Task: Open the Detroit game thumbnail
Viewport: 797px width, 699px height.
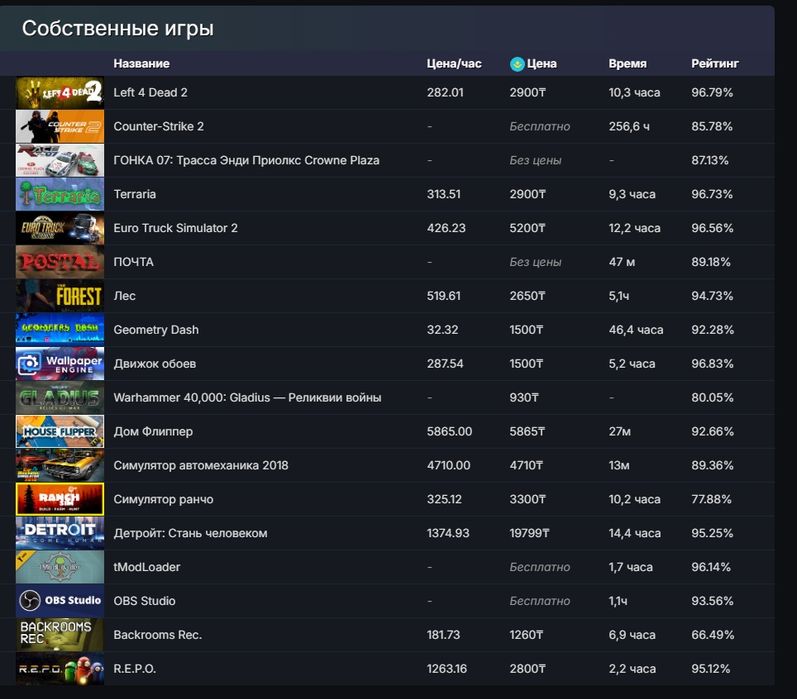Action: pyautogui.click(x=60, y=533)
